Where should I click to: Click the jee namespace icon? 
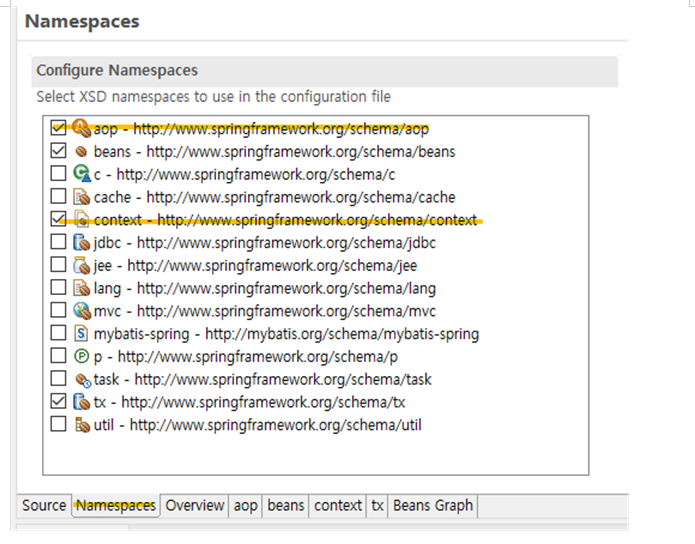coord(82,265)
